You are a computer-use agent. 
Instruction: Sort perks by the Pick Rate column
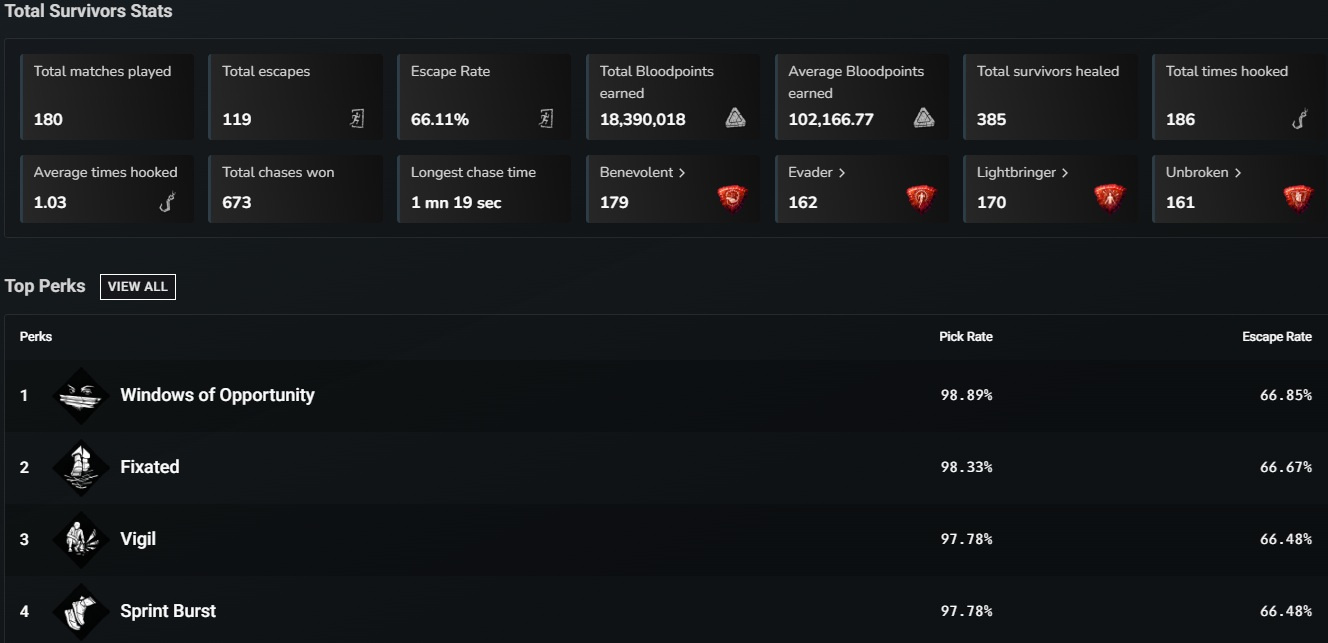coord(966,336)
